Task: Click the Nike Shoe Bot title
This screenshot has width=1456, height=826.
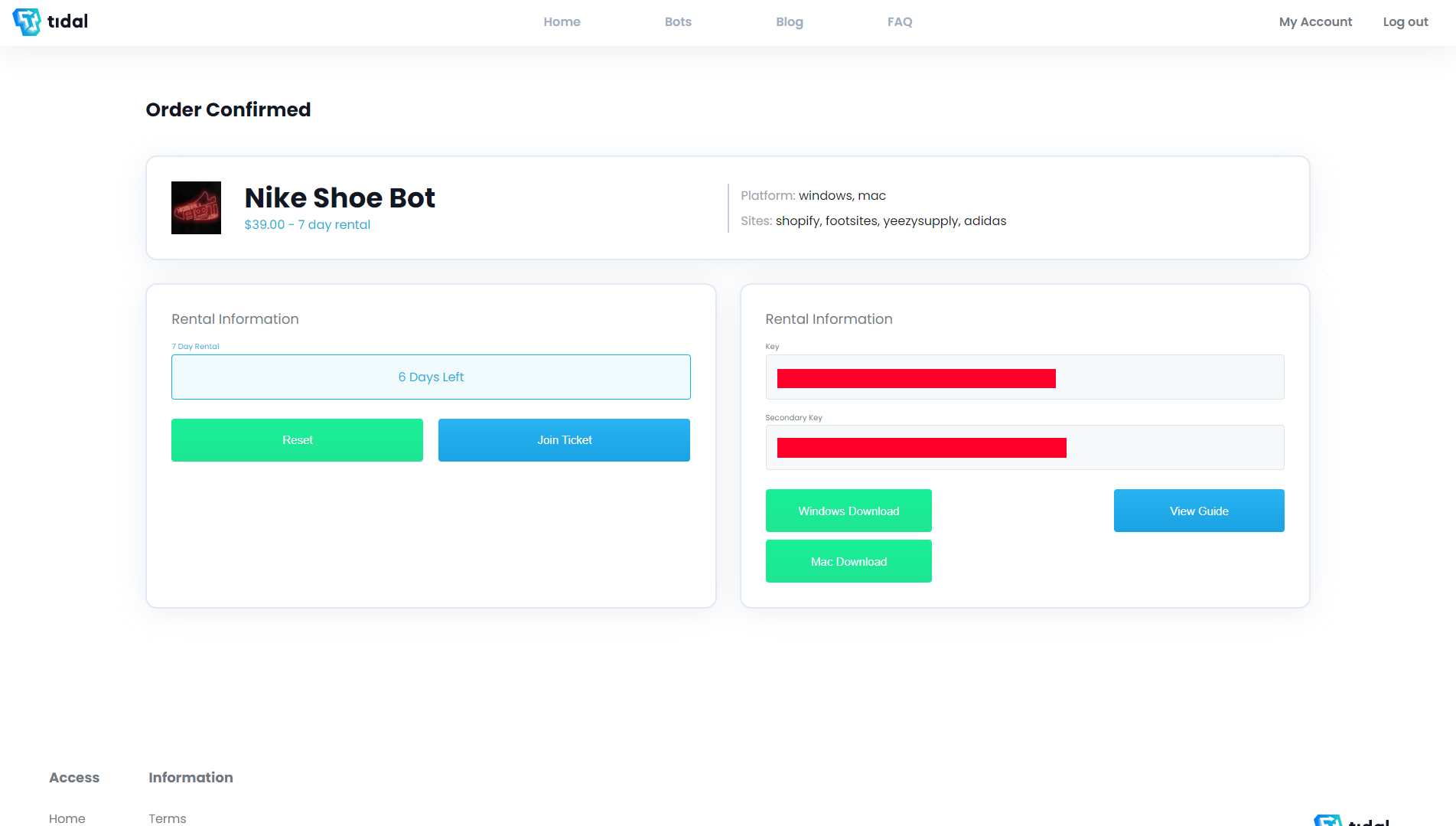Action: [x=340, y=198]
